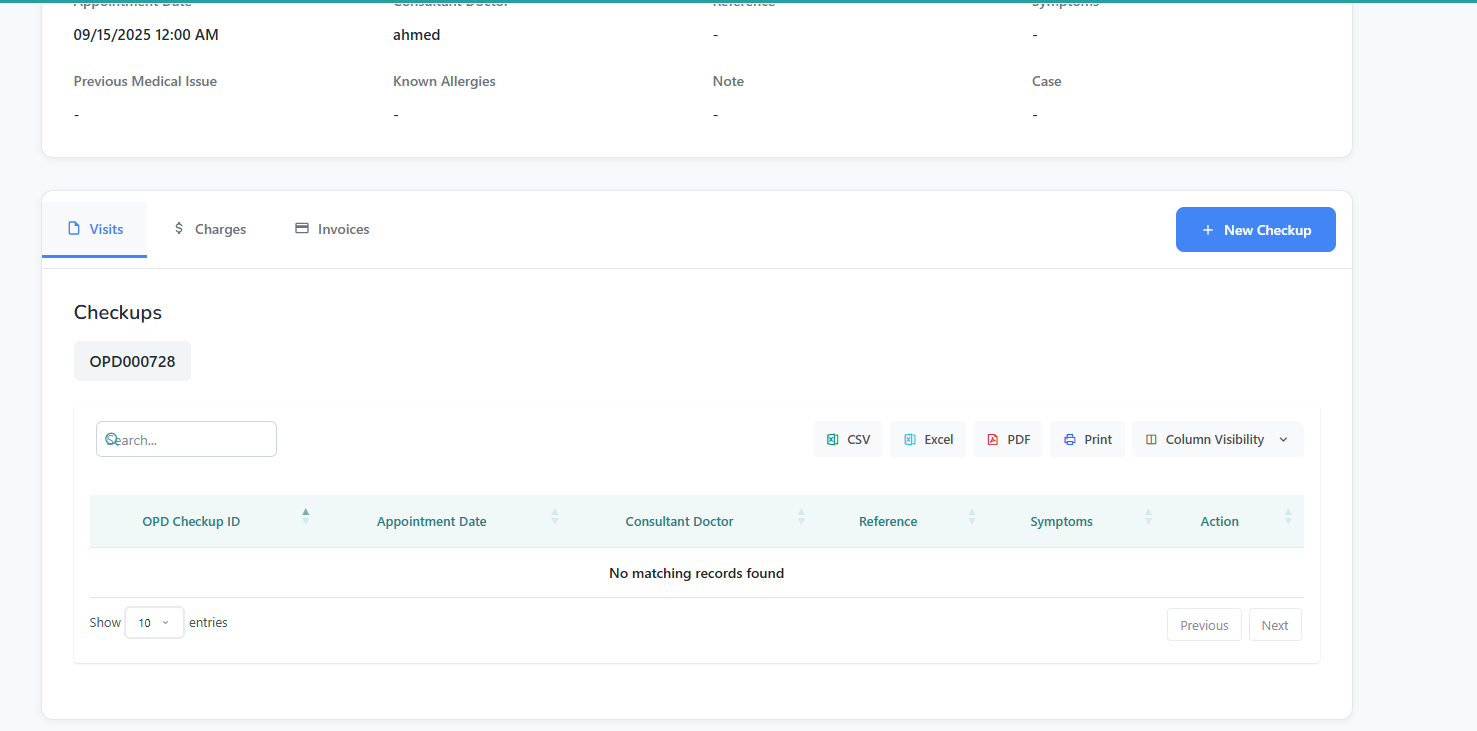The width and height of the screenshot is (1477, 731).
Task: Click the Column Visibility columns icon
Action: coord(1151,440)
